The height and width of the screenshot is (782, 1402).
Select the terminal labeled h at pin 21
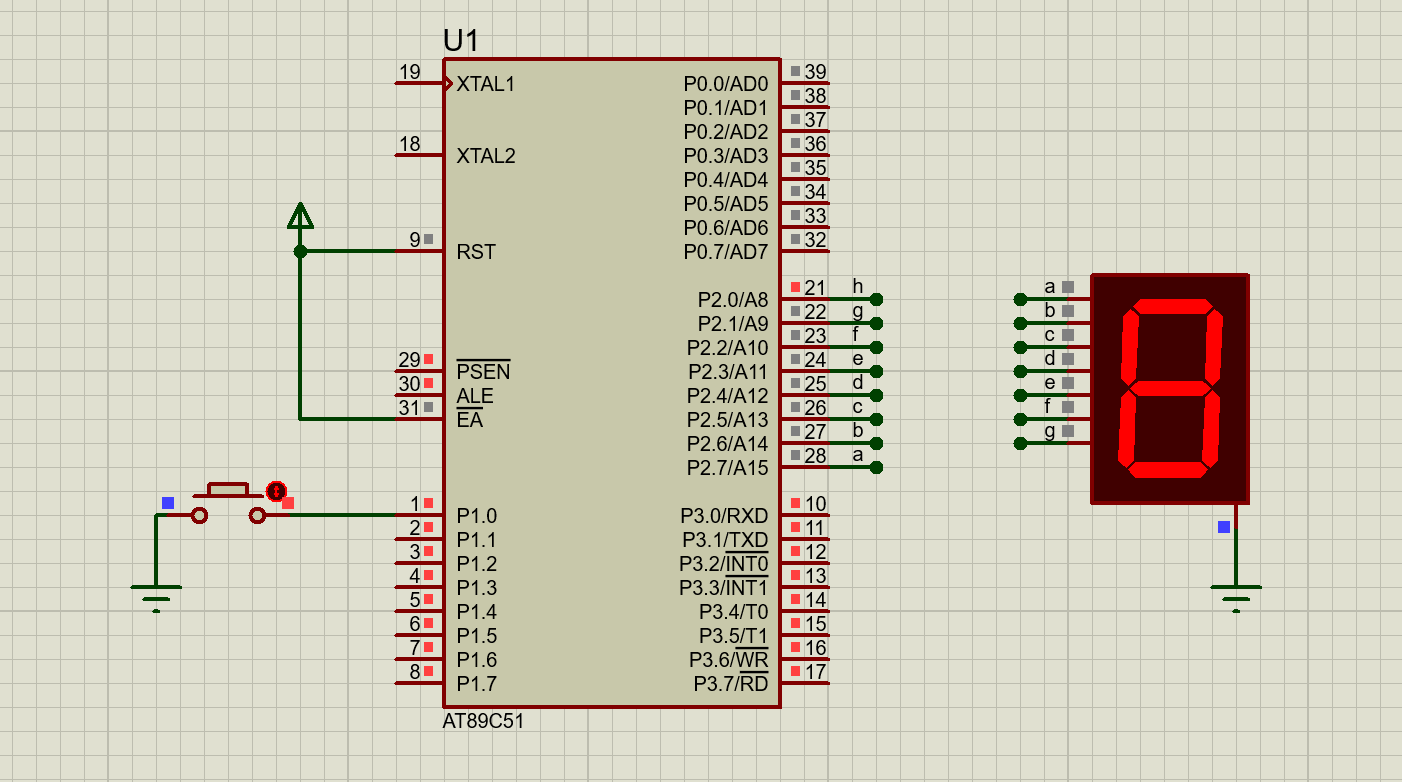click(876, 299)
